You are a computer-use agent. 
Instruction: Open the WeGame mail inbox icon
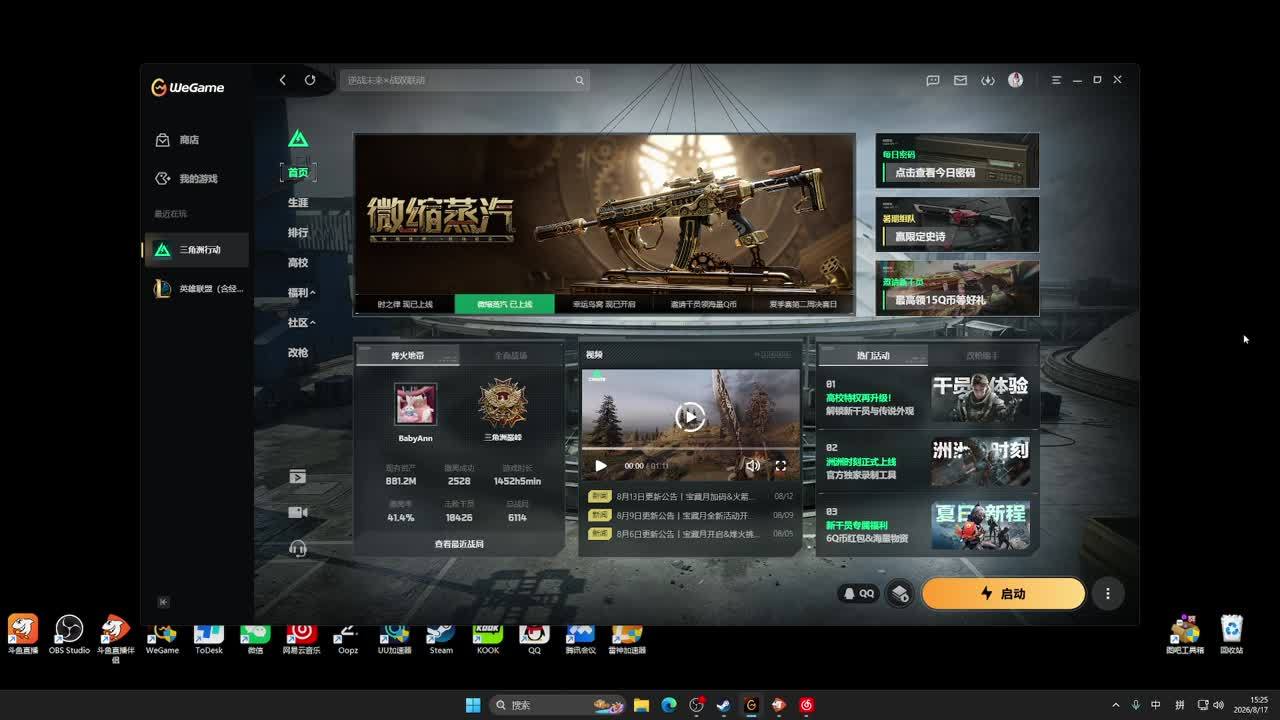tap(960, 80)
